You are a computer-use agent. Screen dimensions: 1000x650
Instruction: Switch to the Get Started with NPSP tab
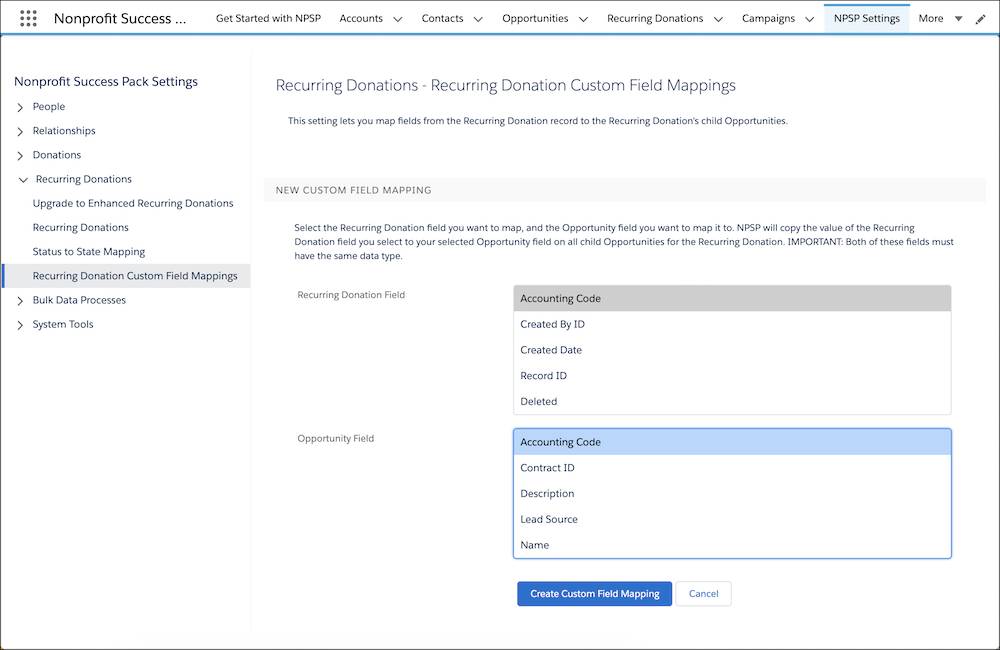tap(268, 18)
